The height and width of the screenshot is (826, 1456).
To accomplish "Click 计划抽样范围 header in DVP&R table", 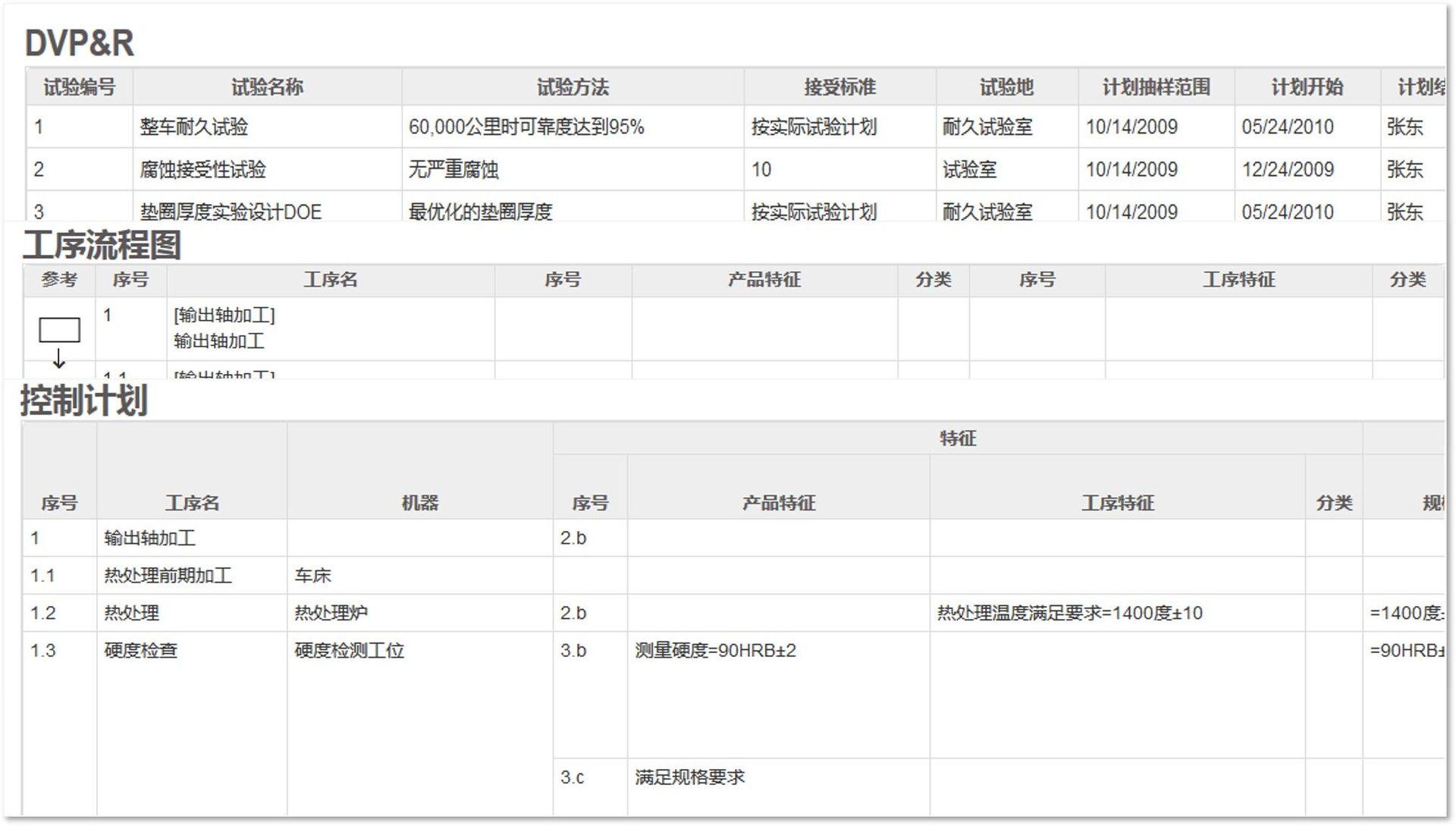I will coord(1156,87).
